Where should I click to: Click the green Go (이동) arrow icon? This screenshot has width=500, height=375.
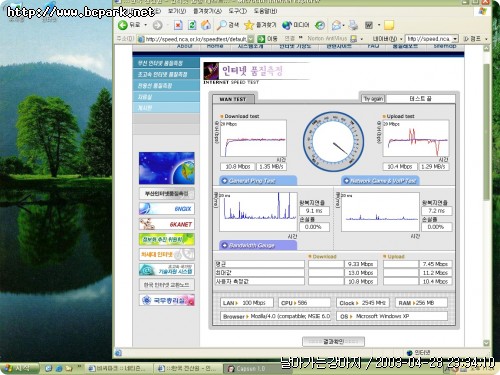261,39
